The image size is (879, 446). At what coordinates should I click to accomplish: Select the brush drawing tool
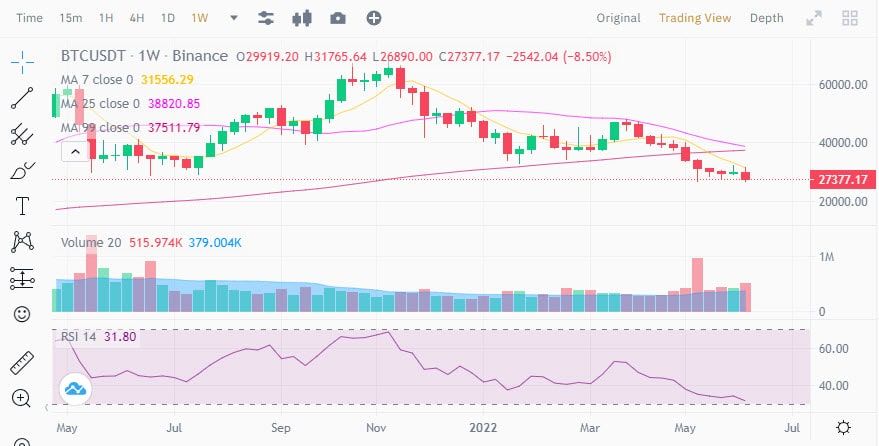click(x=22, y=170)
